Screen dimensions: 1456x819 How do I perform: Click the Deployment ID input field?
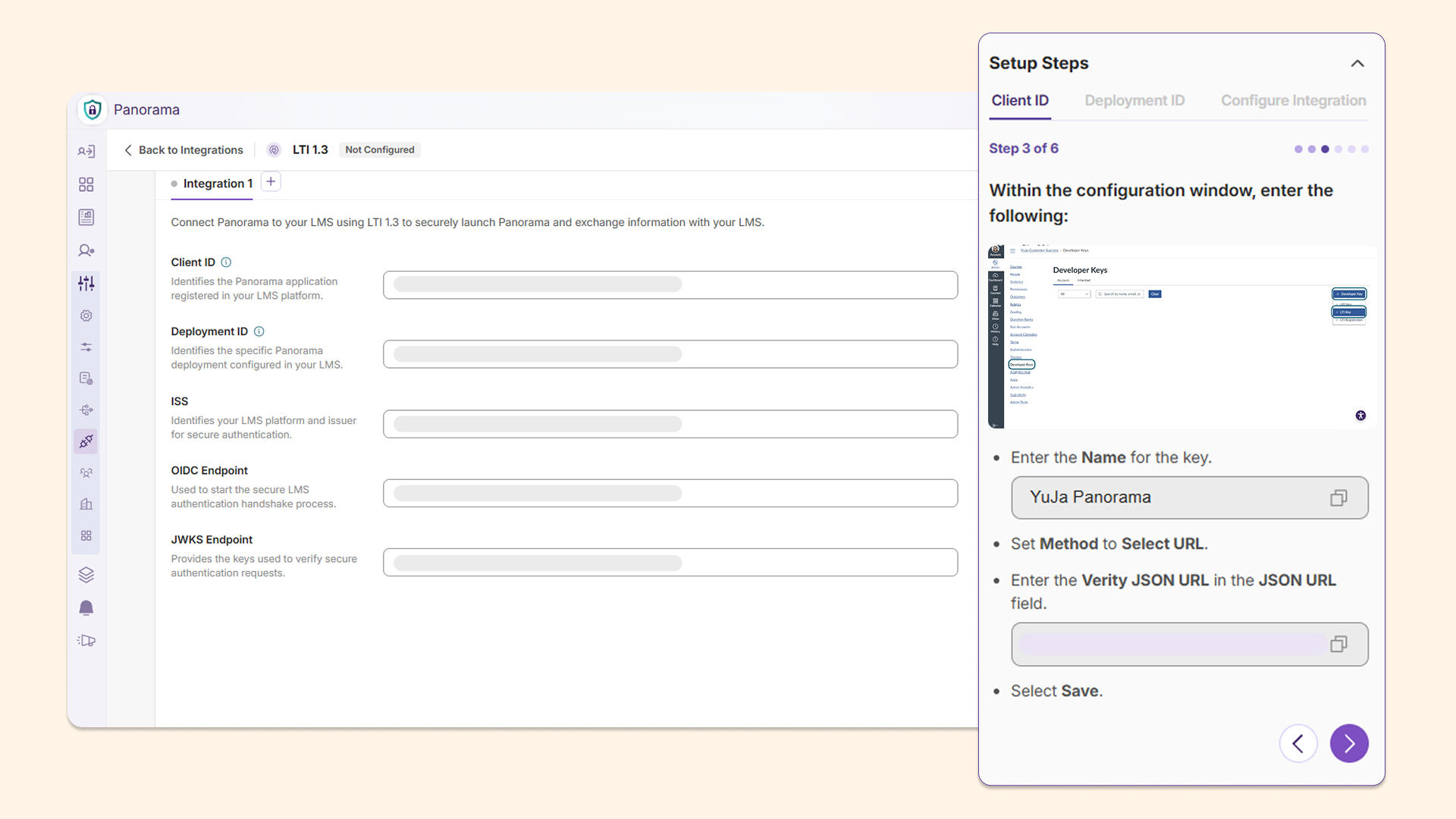click(670, 354)
